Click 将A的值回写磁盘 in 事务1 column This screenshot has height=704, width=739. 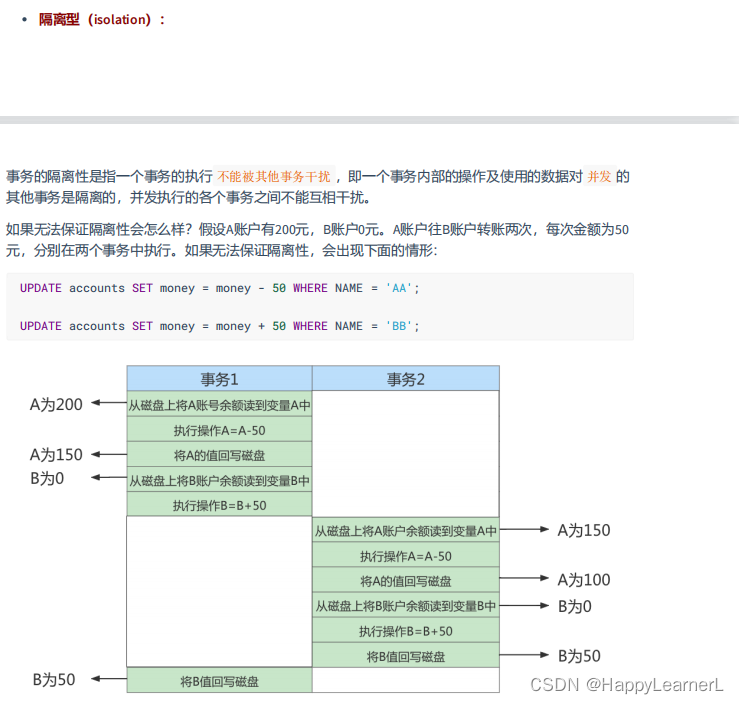click(x=220, y=455)
